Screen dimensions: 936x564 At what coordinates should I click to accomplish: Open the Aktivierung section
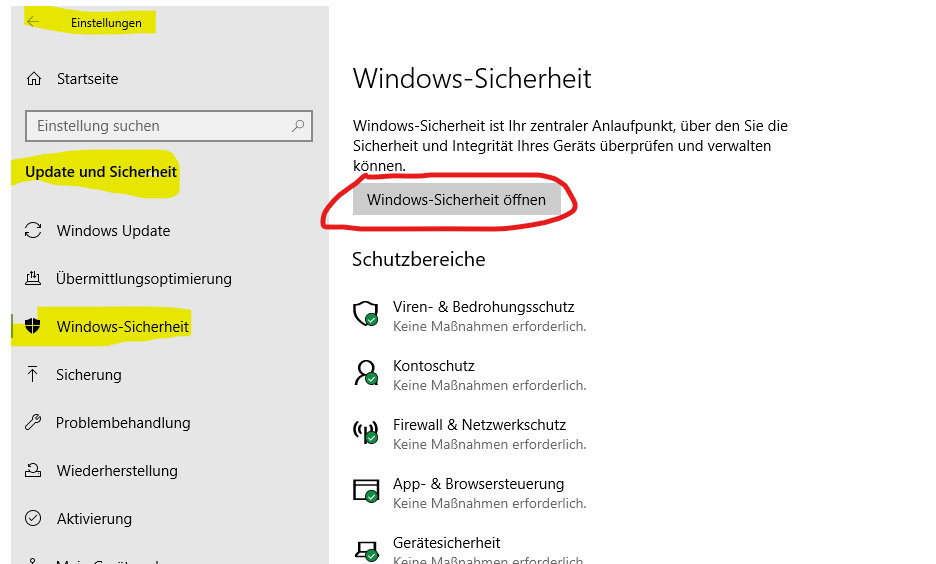(94, 519)
